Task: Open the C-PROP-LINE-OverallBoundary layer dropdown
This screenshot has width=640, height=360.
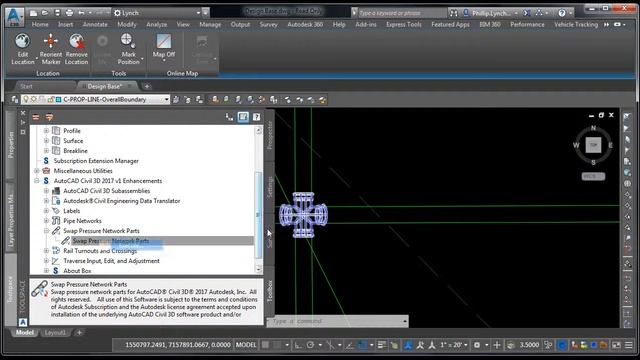Action: pos(167,99)
